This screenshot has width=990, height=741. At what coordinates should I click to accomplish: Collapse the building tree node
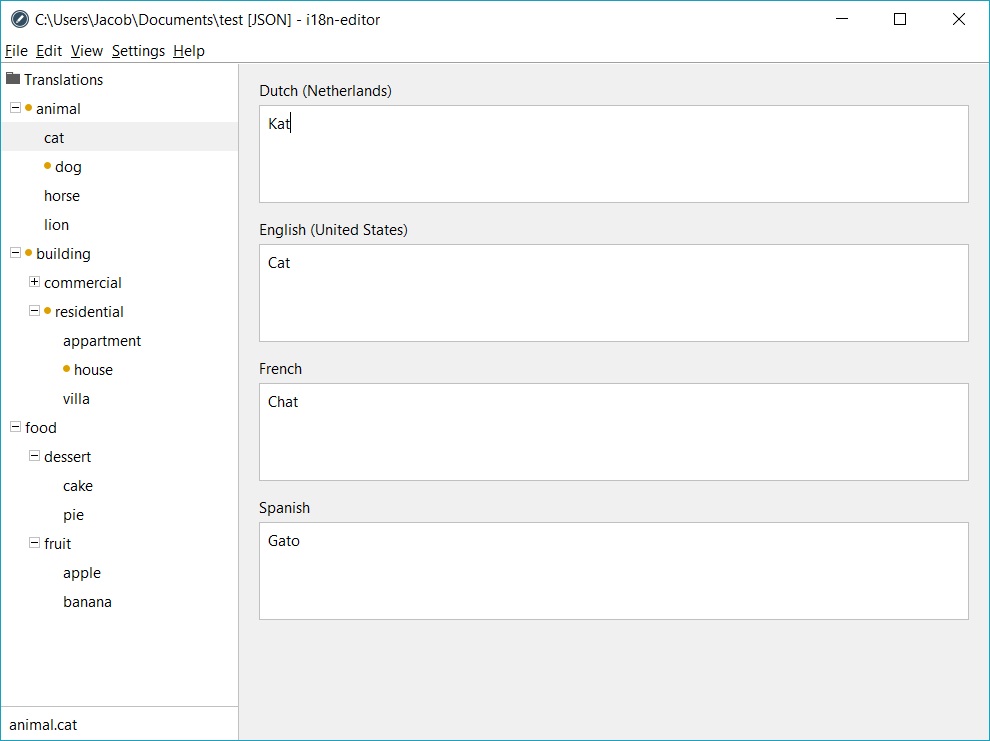coord(16,253)
